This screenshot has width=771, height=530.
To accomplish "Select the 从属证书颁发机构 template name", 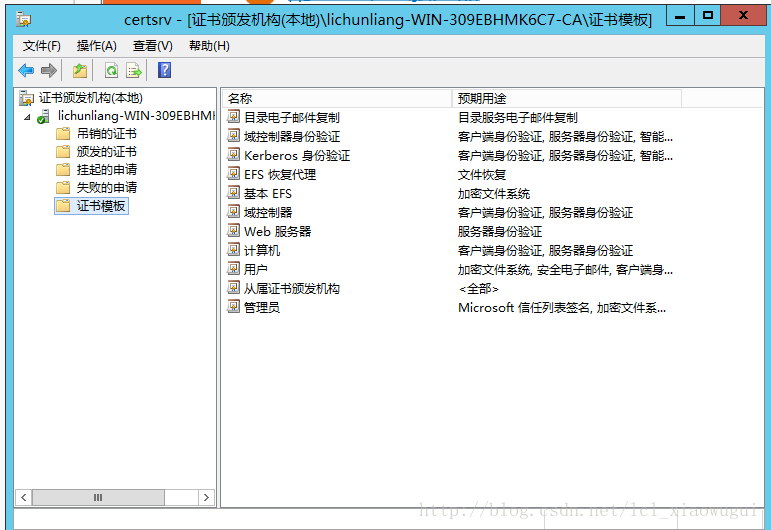I will (x=292, y=289).
